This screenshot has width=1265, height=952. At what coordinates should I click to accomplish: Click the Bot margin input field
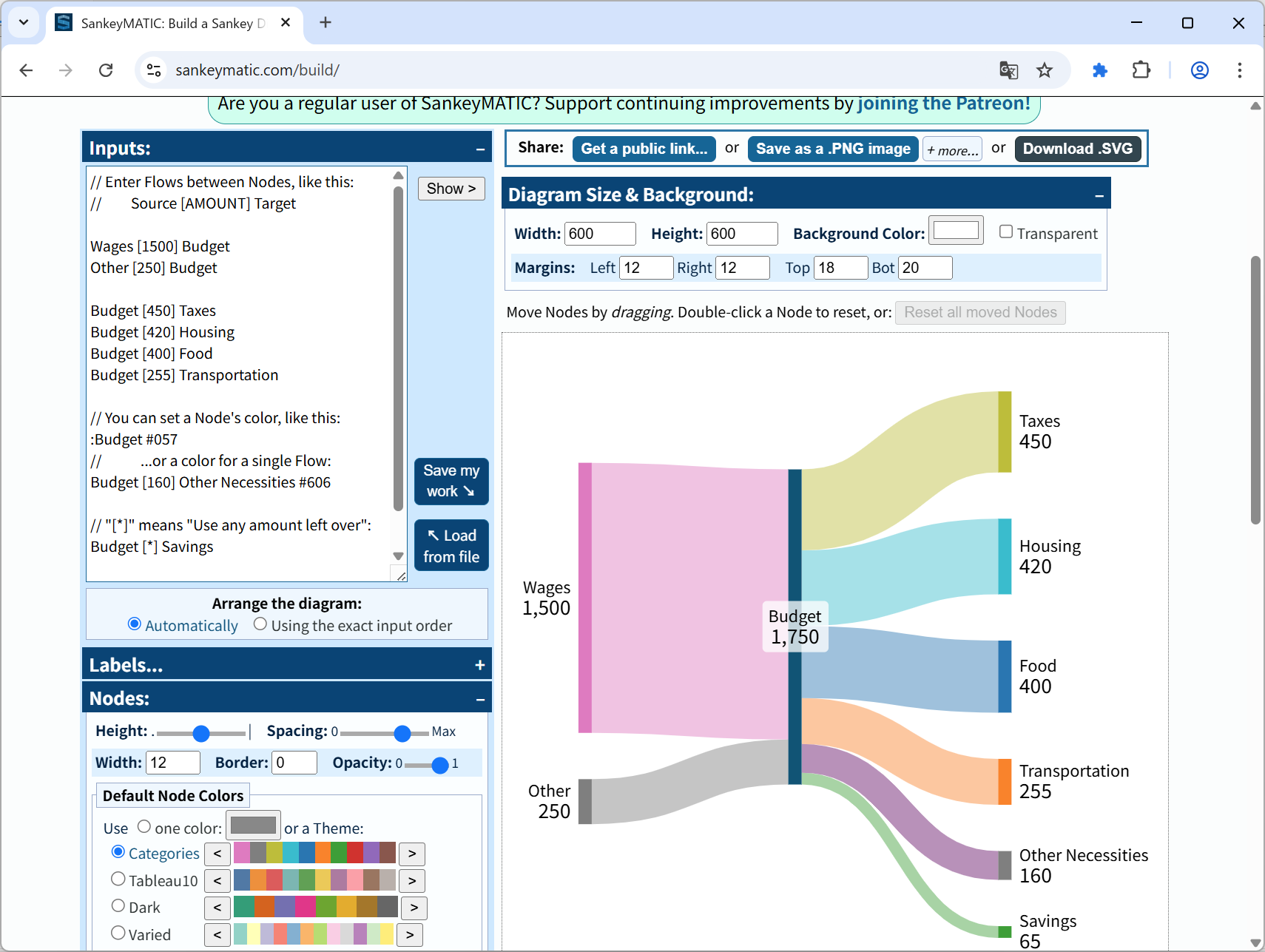[925, 268]
